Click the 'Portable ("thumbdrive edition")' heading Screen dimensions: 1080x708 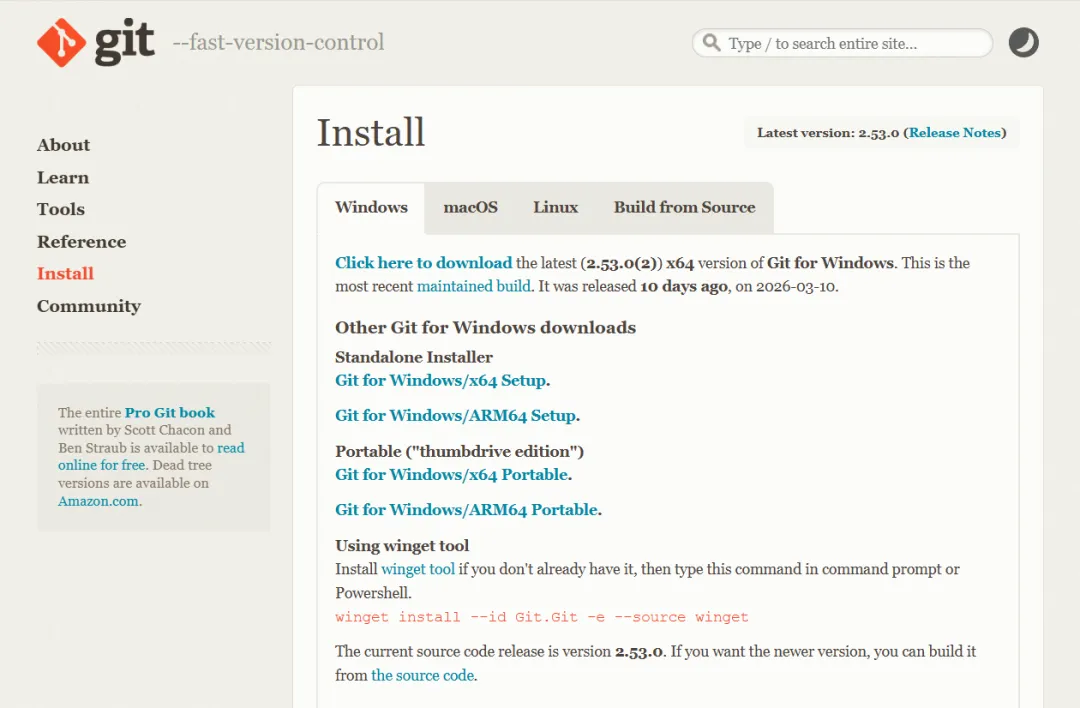459,452
